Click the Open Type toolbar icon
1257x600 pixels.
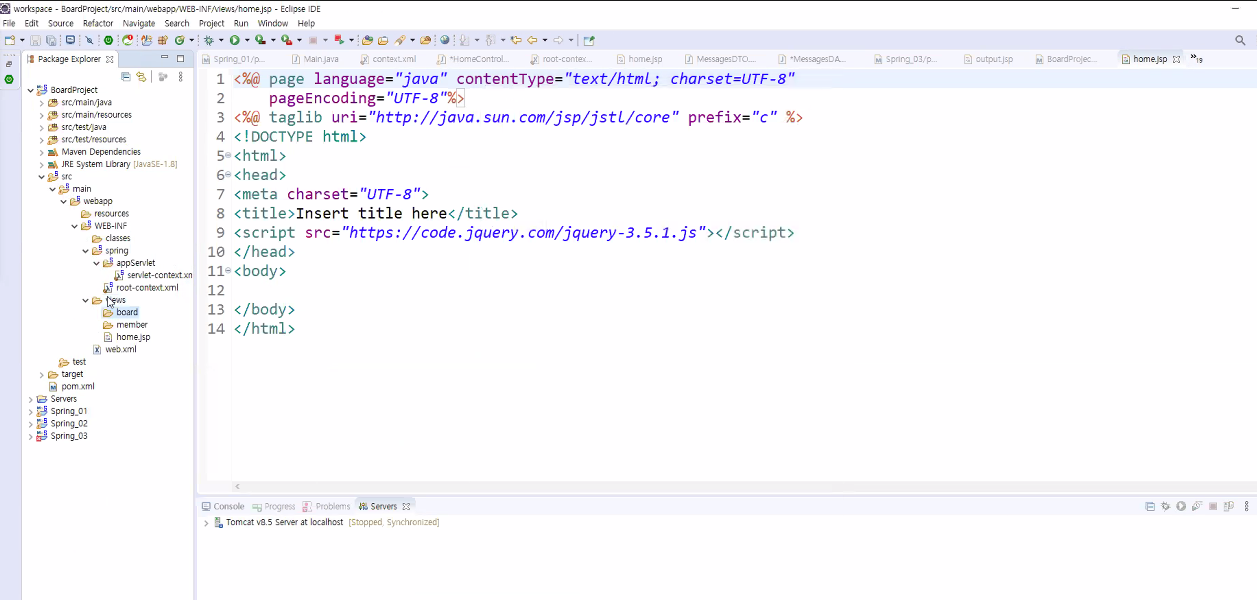pyautogui.click(x=367, y=40)
